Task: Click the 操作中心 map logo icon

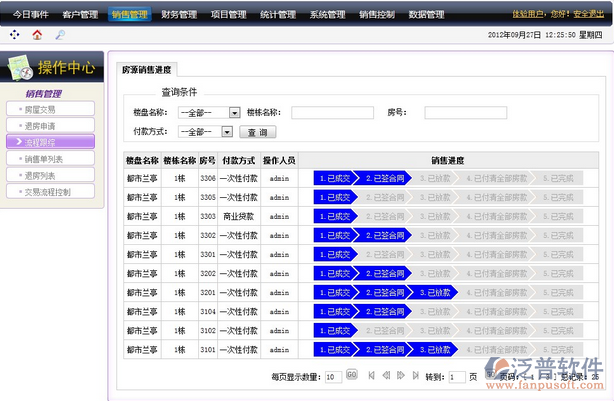Action: pos(19,68)
